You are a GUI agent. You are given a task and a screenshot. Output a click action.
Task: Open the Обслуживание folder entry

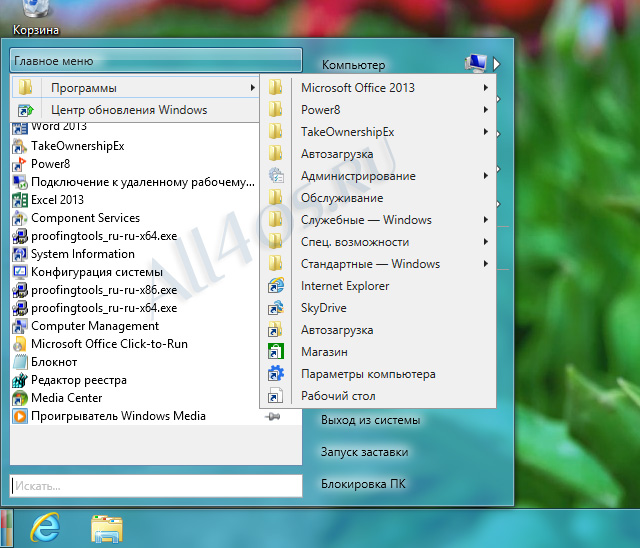click(378, 198)
